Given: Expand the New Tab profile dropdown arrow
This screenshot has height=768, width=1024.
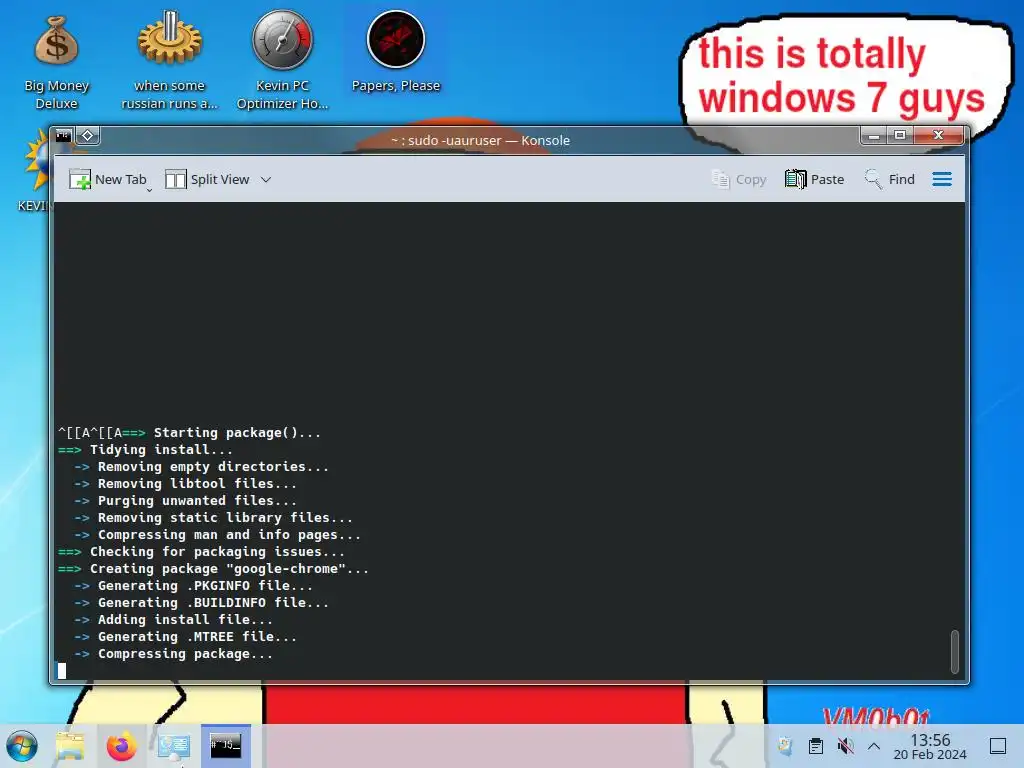Looking at the screenshot, I should pyautogui.click(x=149, y=190).
